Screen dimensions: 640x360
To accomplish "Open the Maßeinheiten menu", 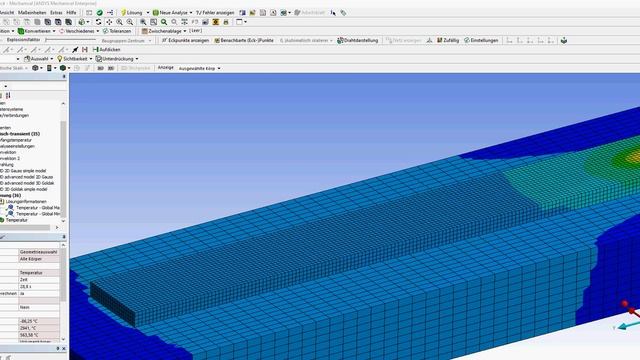I will [x=32, y=13].
